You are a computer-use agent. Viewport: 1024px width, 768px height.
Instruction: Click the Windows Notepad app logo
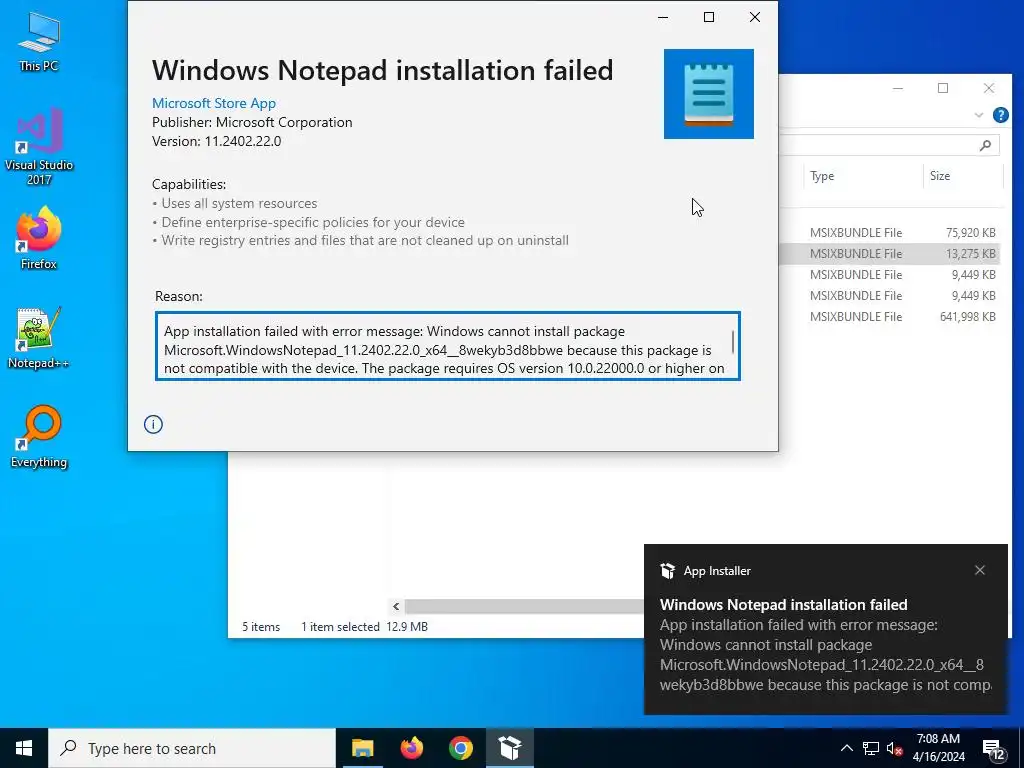(x=709, y=93)
